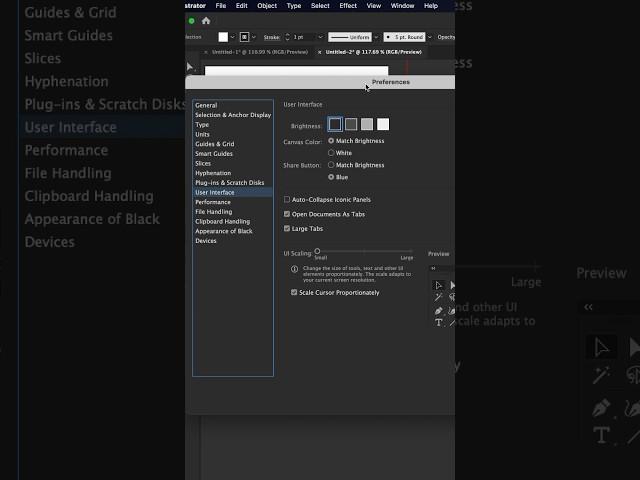The height and width of the screenshot is (480, 640).
Task: Open the Object menu
Action: tap(267, 6)
